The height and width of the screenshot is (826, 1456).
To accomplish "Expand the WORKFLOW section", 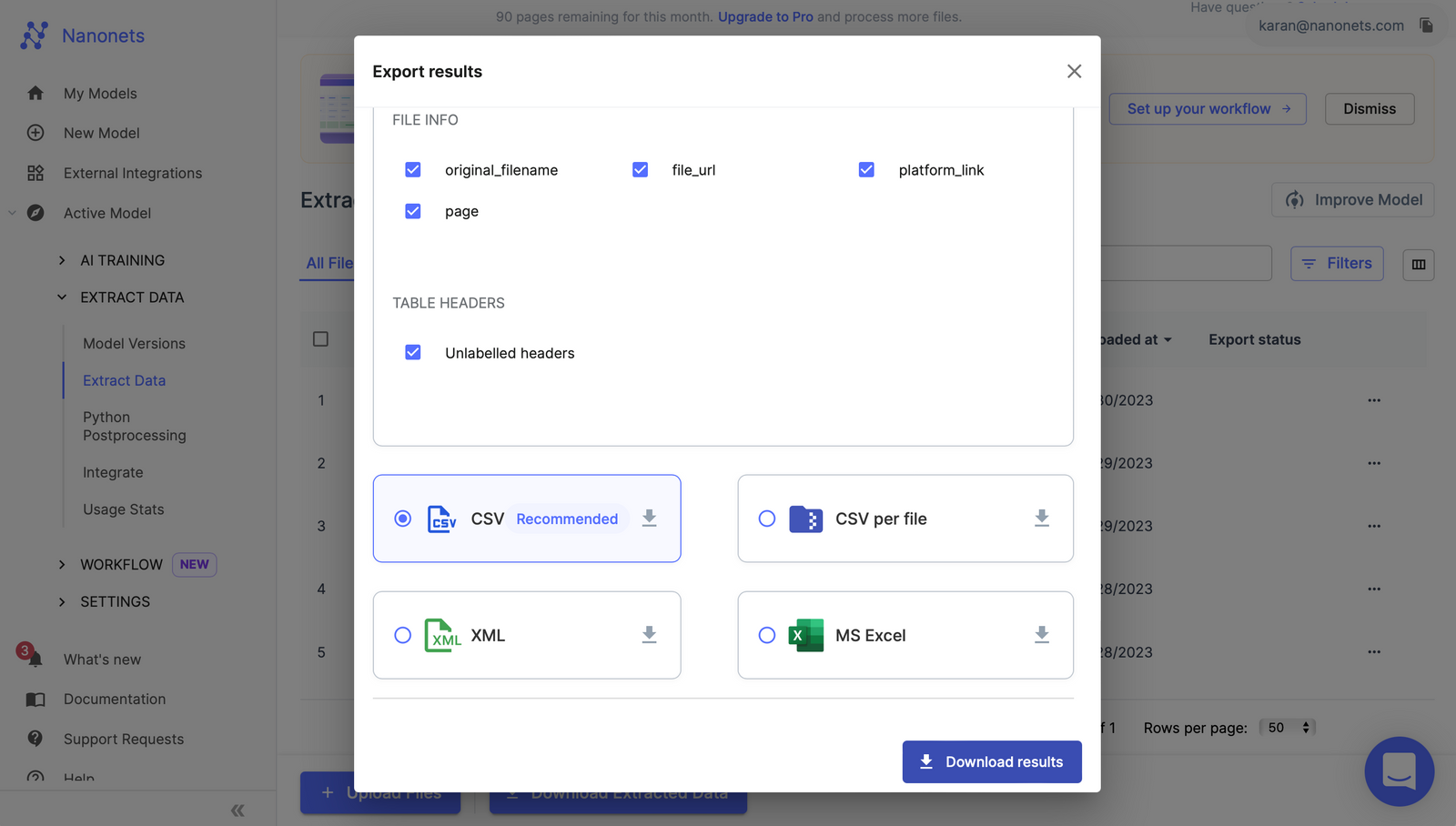I will pyautogui.click(x=62, y=564).
